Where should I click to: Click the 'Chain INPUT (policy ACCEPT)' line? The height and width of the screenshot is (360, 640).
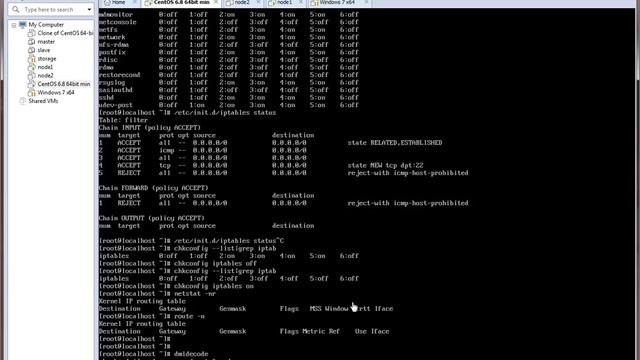tap(150, 128)
